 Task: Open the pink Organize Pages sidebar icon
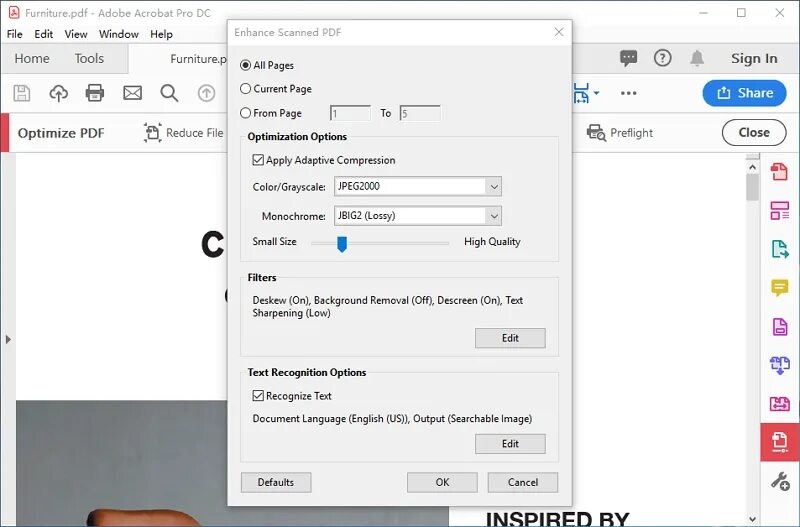click(x=780, y=210)
